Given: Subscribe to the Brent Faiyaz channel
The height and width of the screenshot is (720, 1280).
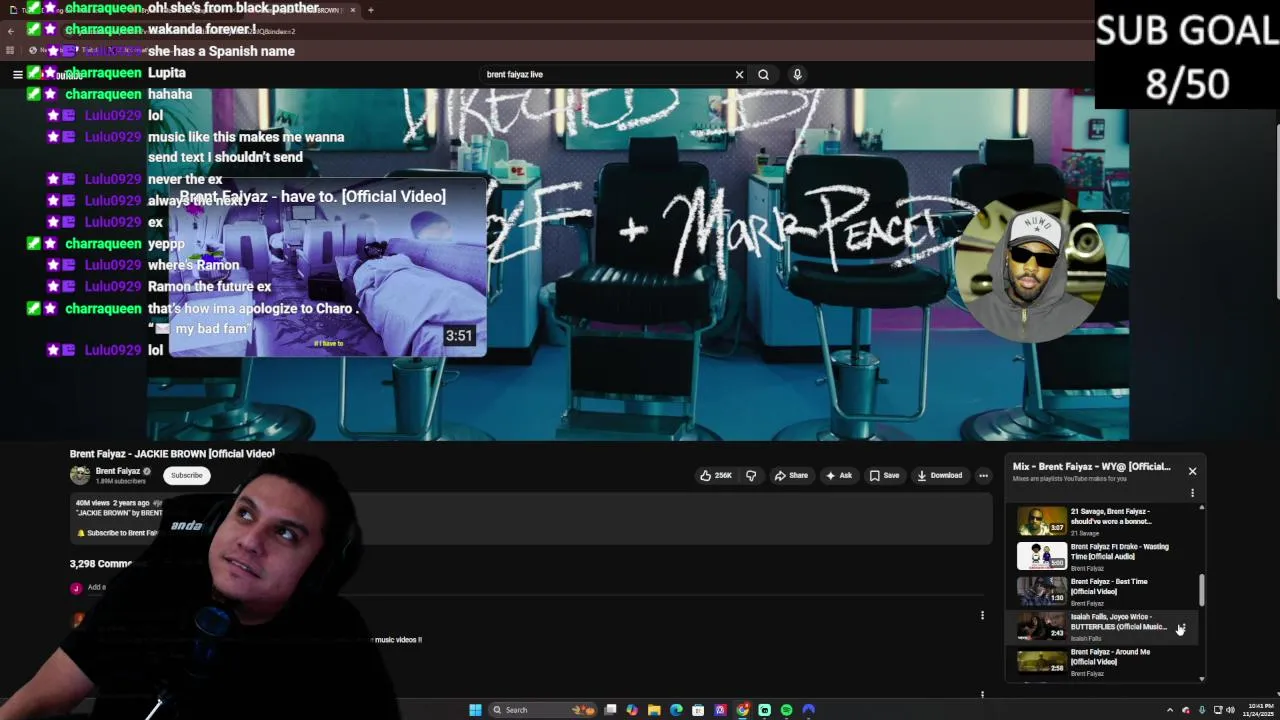Looking at the screenshot, I should 186,475.
